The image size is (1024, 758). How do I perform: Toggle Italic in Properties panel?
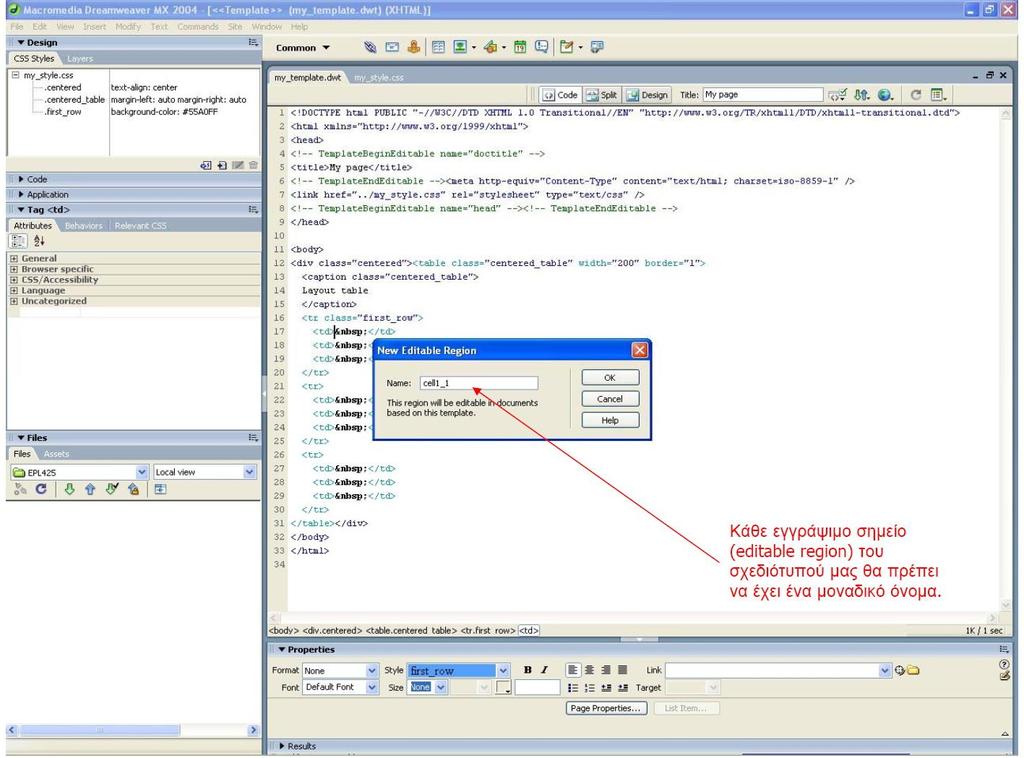[x=544, y=670]
